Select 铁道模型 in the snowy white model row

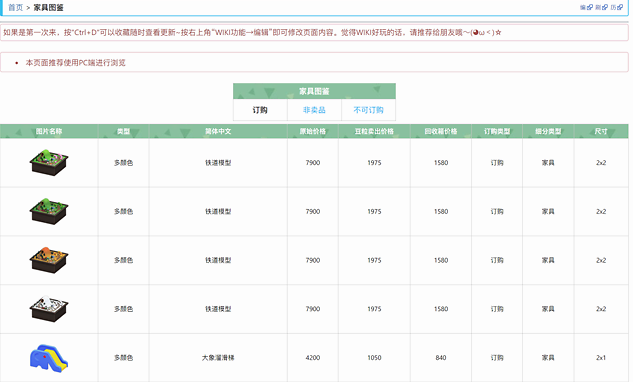[x=218, y=309]
